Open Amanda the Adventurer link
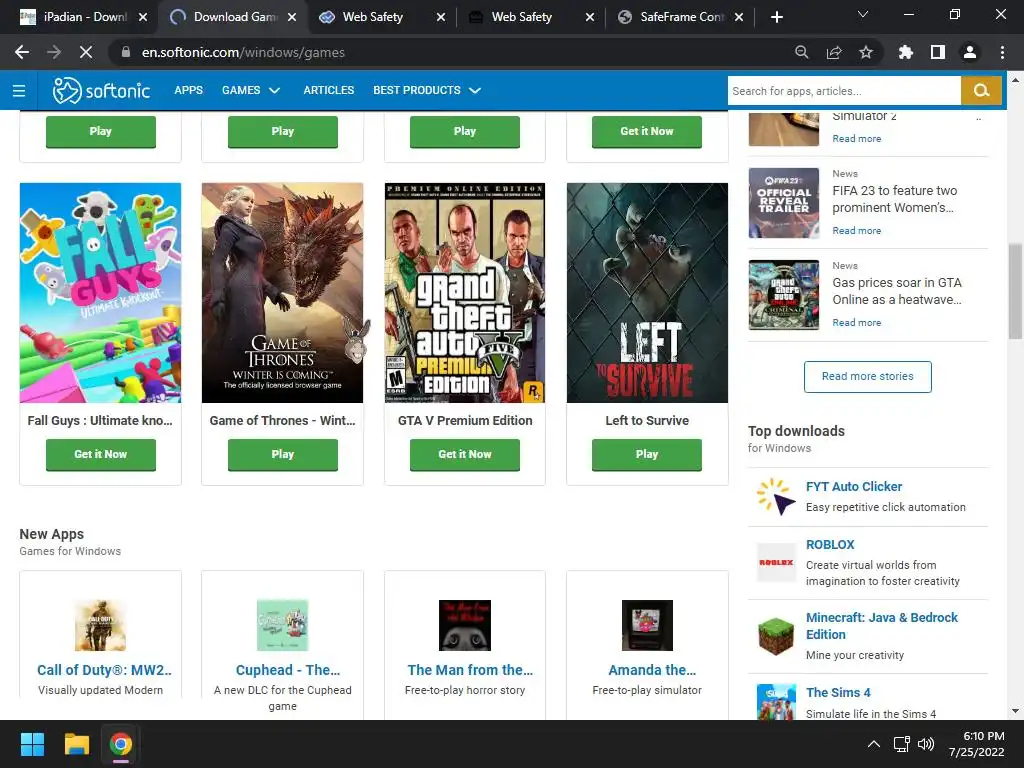 [652, 670]
